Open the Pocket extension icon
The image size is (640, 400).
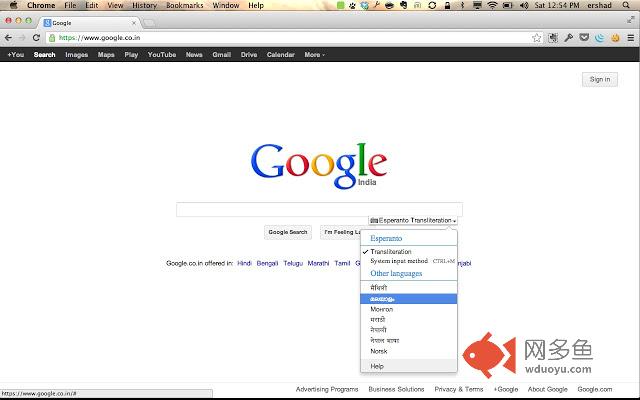(x=584, y=38)
